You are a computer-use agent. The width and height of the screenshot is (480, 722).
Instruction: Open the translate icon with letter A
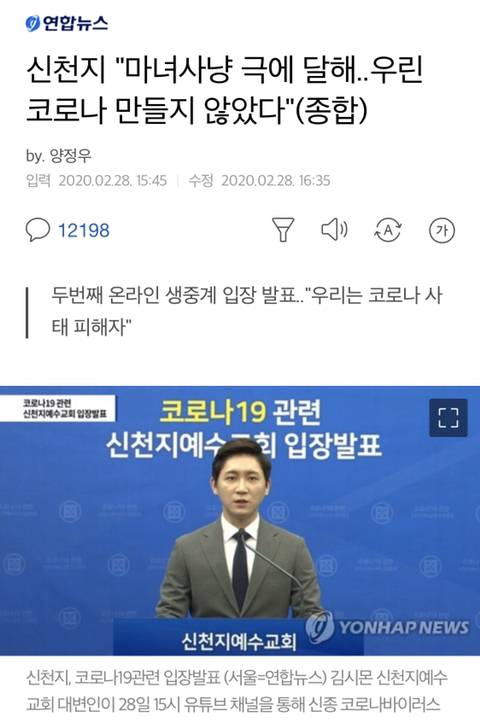[388, 230]
